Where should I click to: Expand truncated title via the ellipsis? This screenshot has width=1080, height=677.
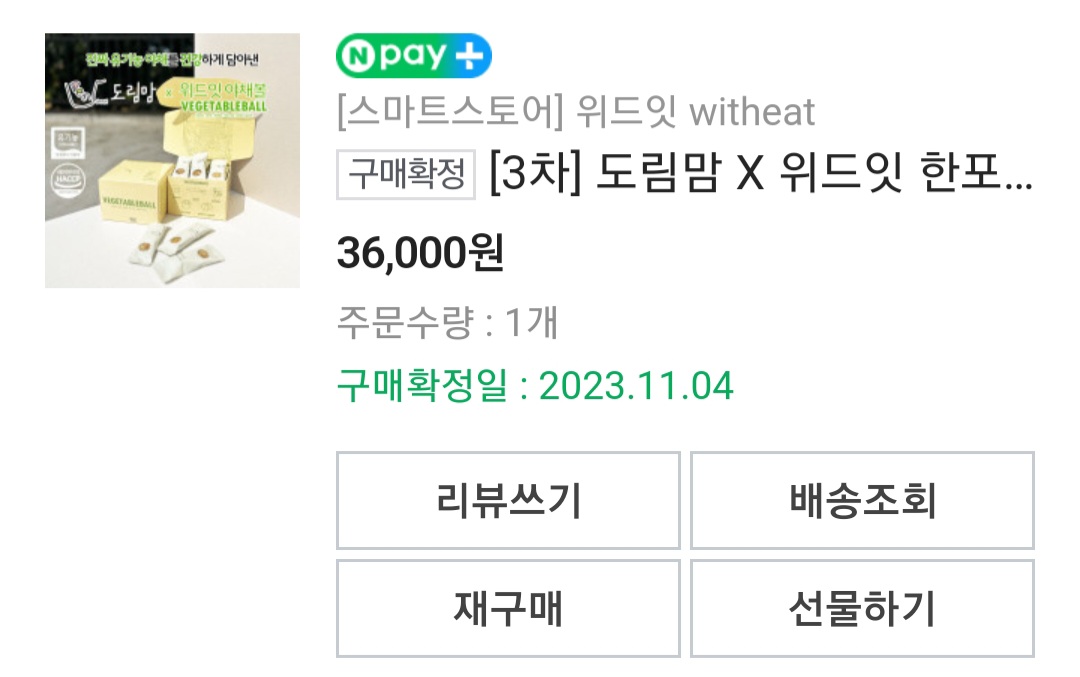pos(1019,185)
